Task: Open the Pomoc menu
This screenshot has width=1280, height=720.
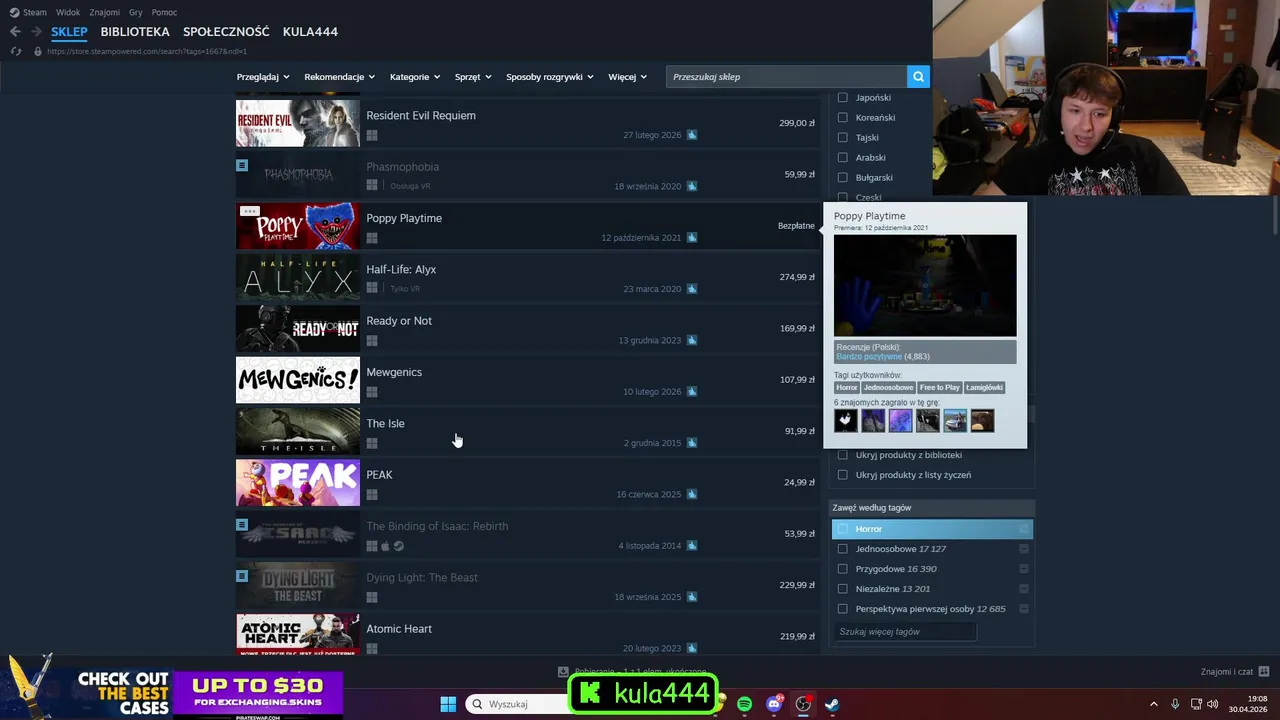Action: pyautogui.click(x=164, y=12)
